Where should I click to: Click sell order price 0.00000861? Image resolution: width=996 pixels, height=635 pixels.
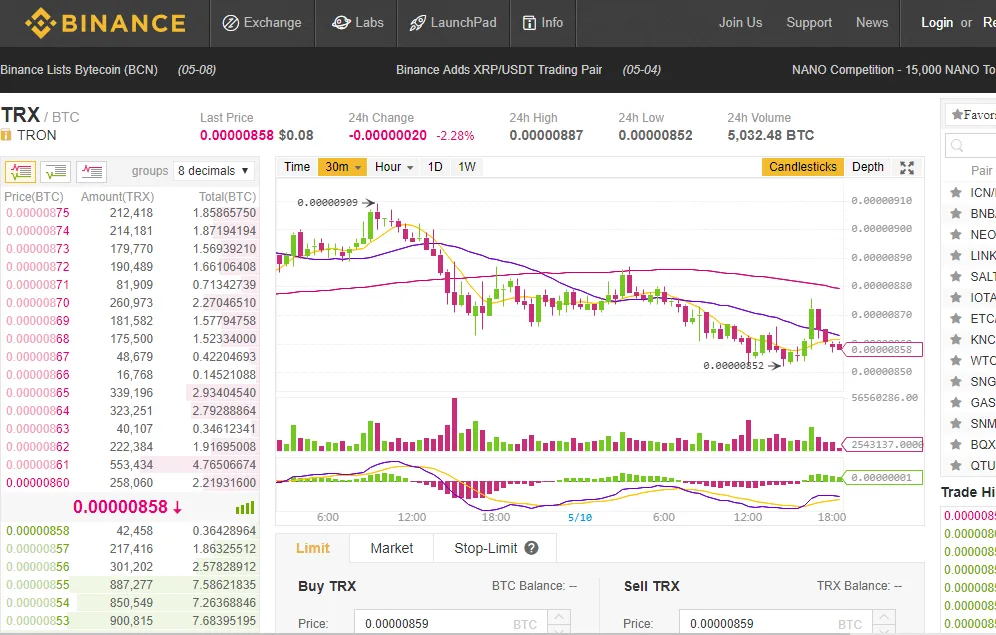point(37,465)
